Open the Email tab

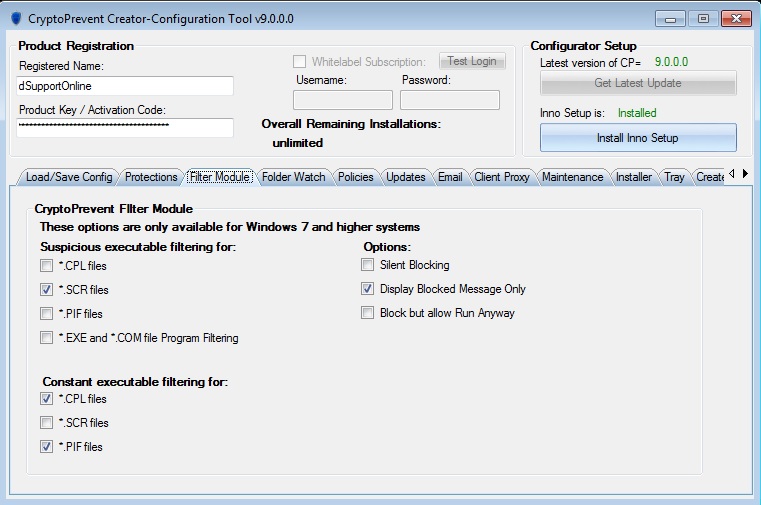pyautogui.click(x=450, y=177)
